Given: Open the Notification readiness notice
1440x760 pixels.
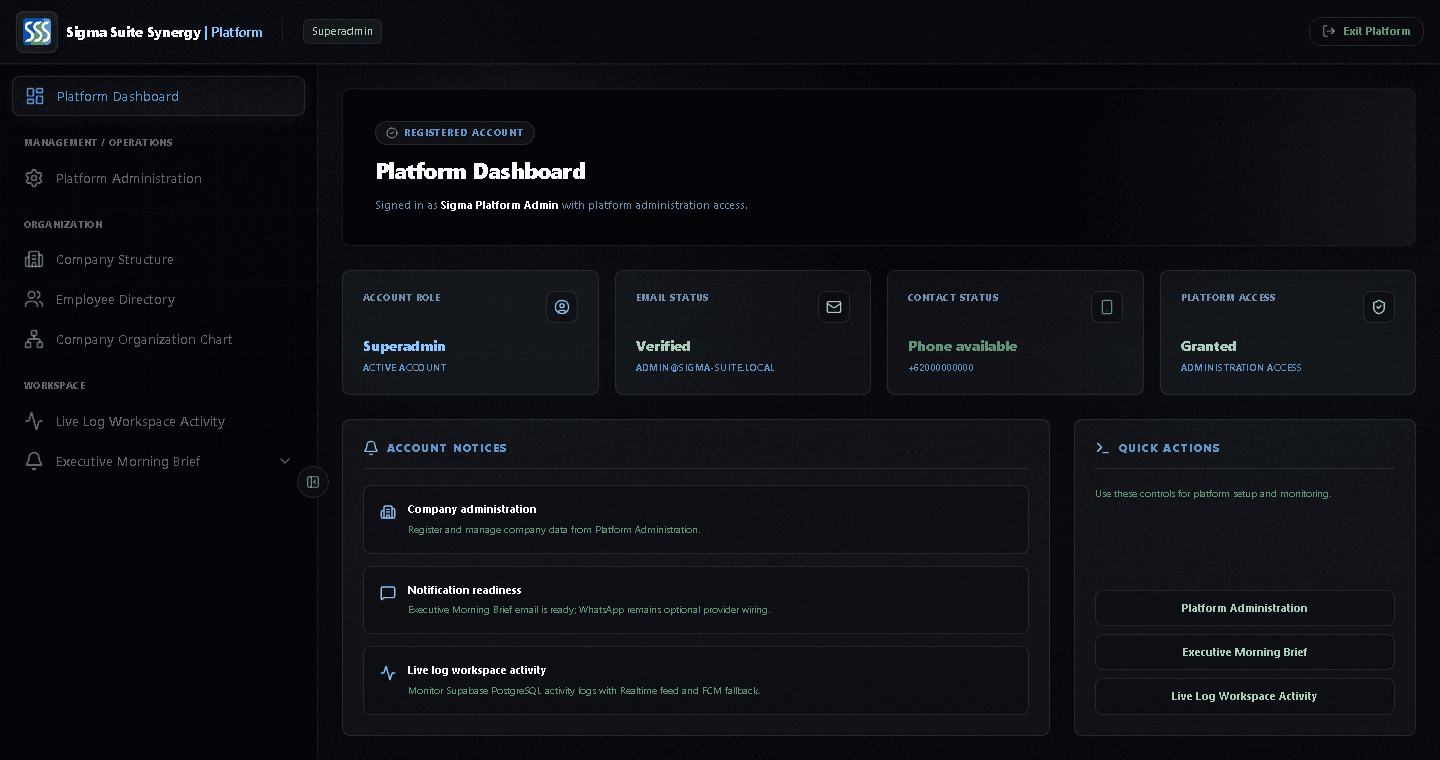Looking at the screenshot, I should click(x=695, y=600).
